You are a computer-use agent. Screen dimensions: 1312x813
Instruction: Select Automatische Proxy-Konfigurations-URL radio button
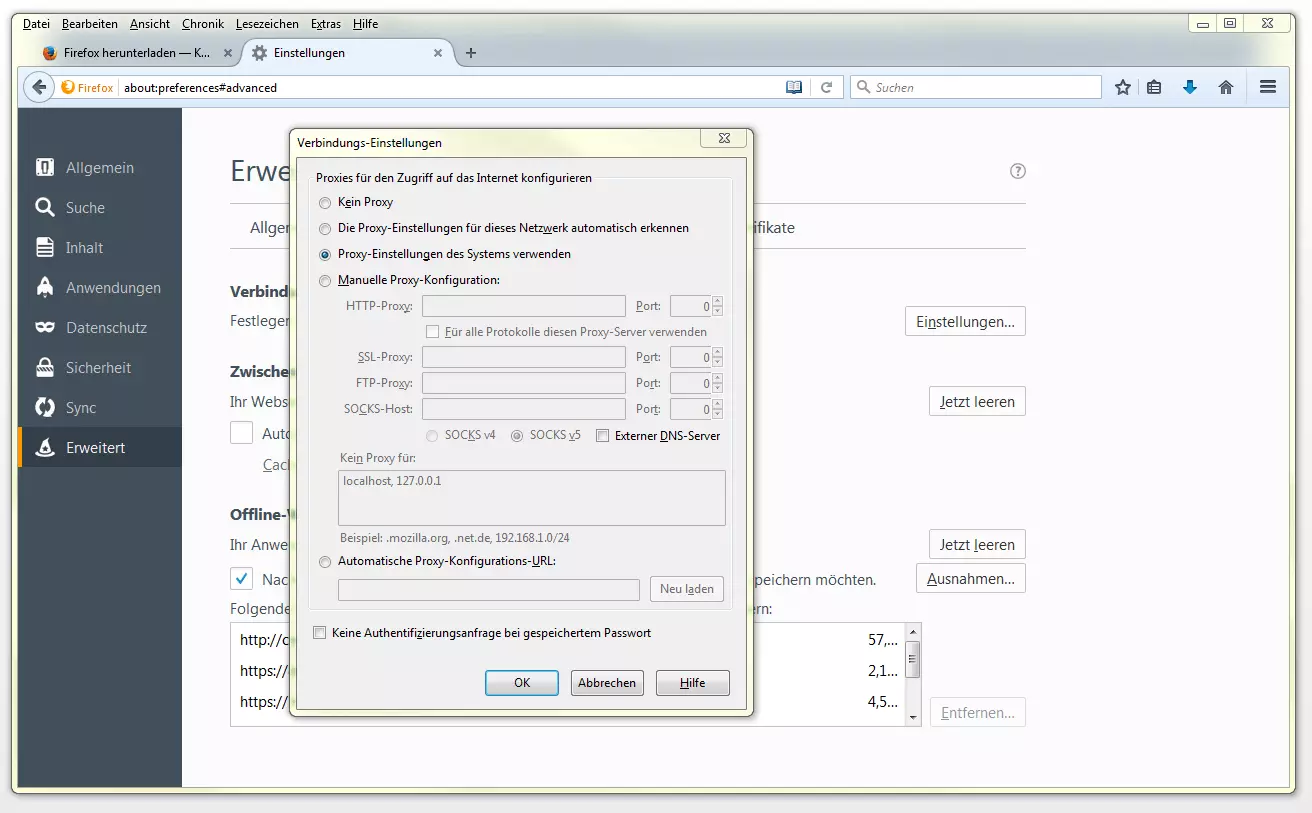pos(325,562)
